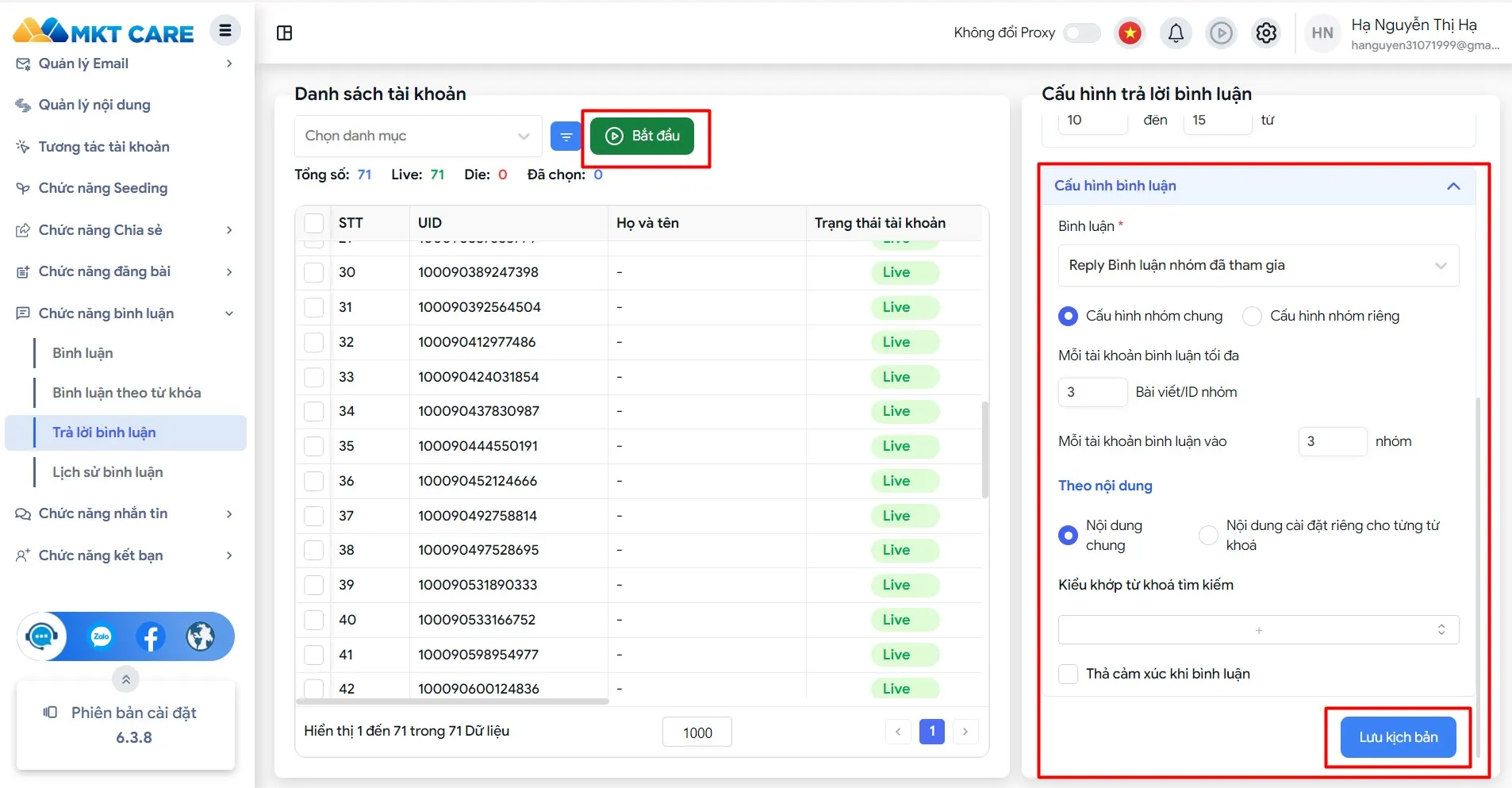Click the page size field showing 1000
This screenshot has width=1512, height=788.
[x=697, y=731]
